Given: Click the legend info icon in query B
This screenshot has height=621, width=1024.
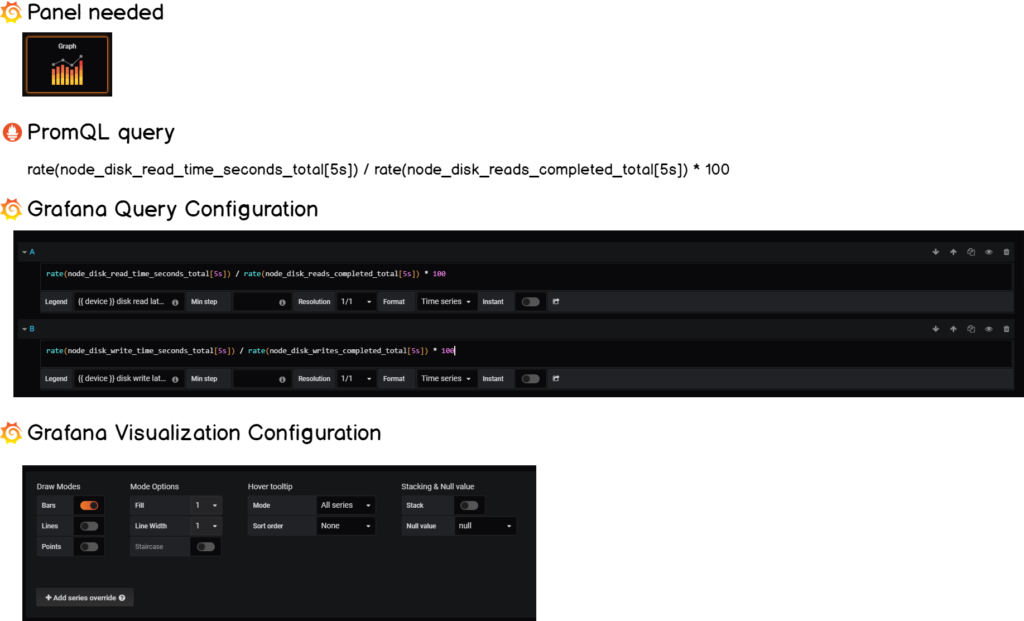Looking at the screenshot, I should [175, 379].
